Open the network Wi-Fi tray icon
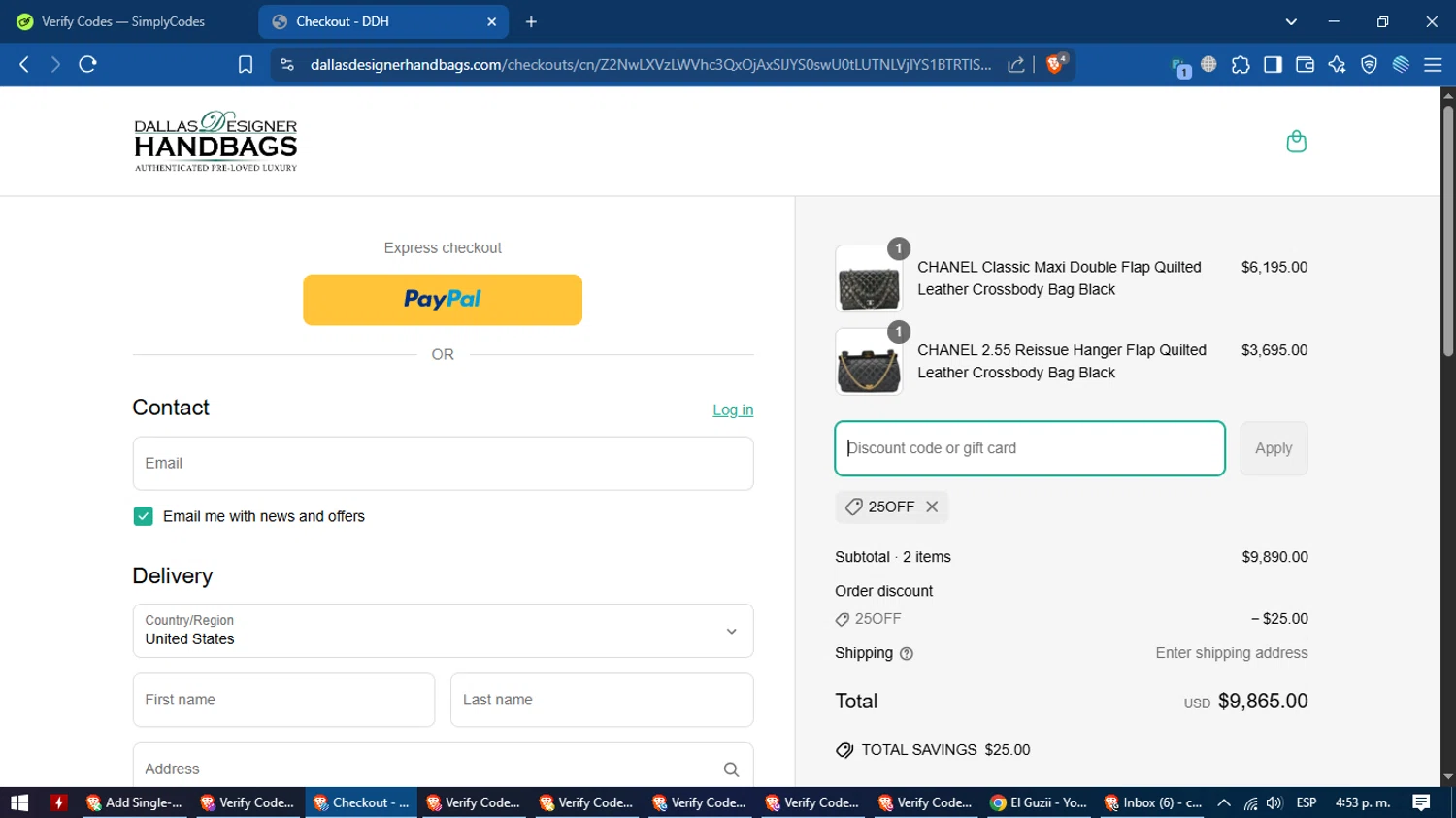 pos(1250,802)
